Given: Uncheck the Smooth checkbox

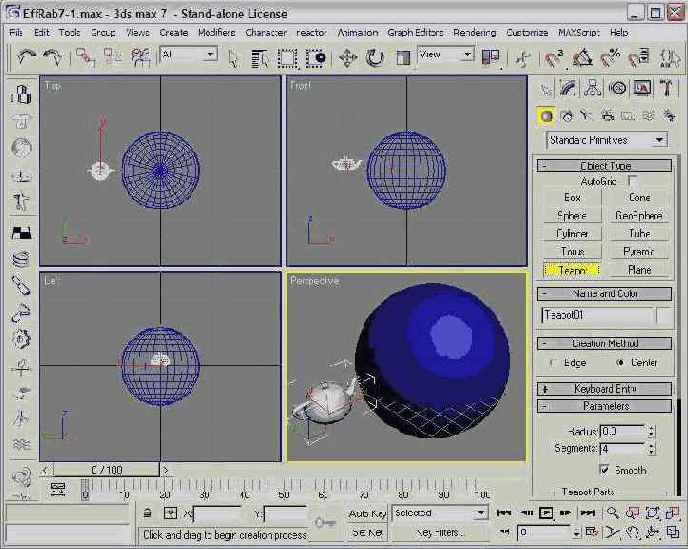Looking at the screenshot, I should coord(604,470).
